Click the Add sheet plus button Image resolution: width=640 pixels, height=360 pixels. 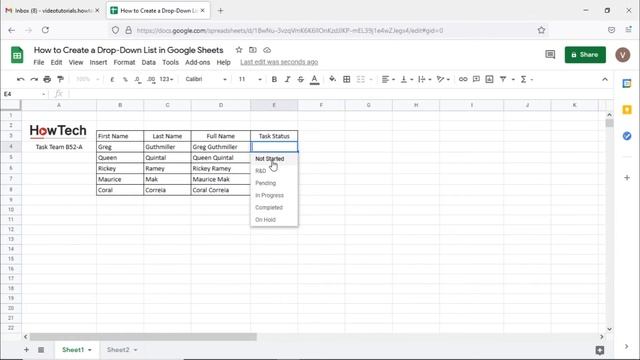[x=26, y=350]
